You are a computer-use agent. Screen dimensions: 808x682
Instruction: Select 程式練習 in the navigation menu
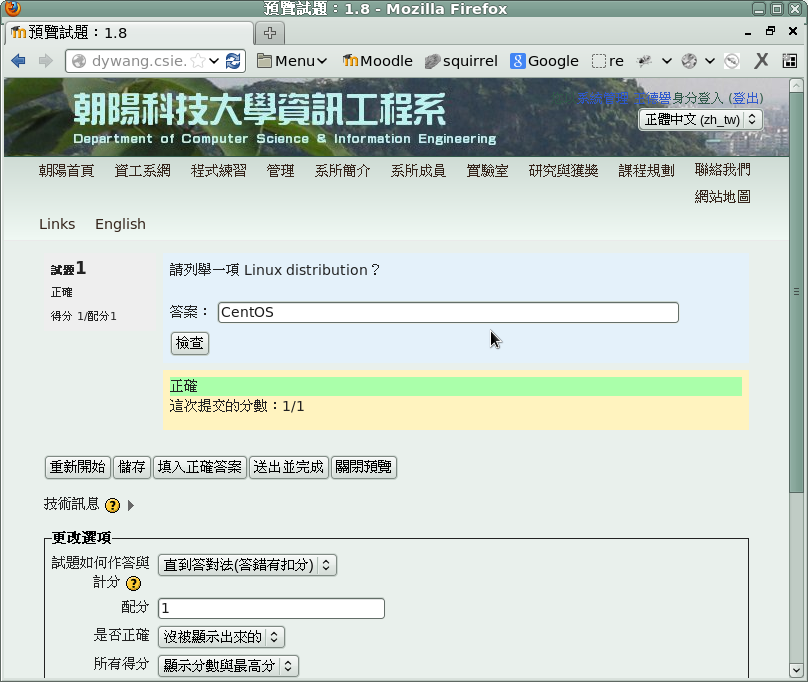click(218, 171)
